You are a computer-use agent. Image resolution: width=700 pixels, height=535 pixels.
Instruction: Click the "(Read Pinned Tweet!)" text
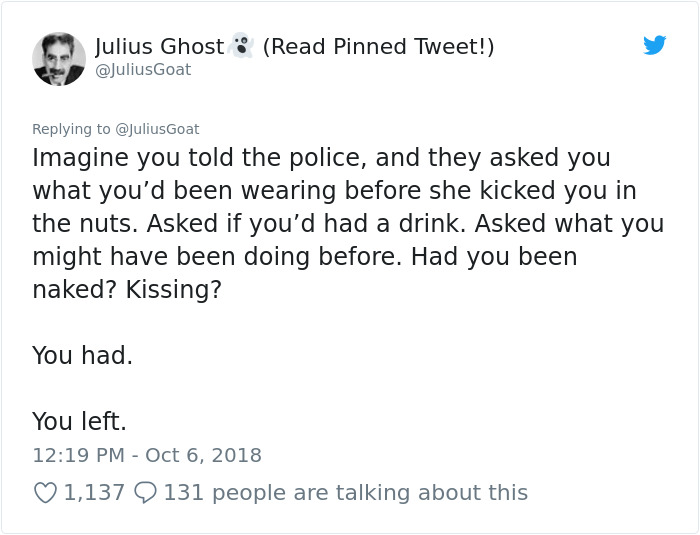tap(378, 47)
